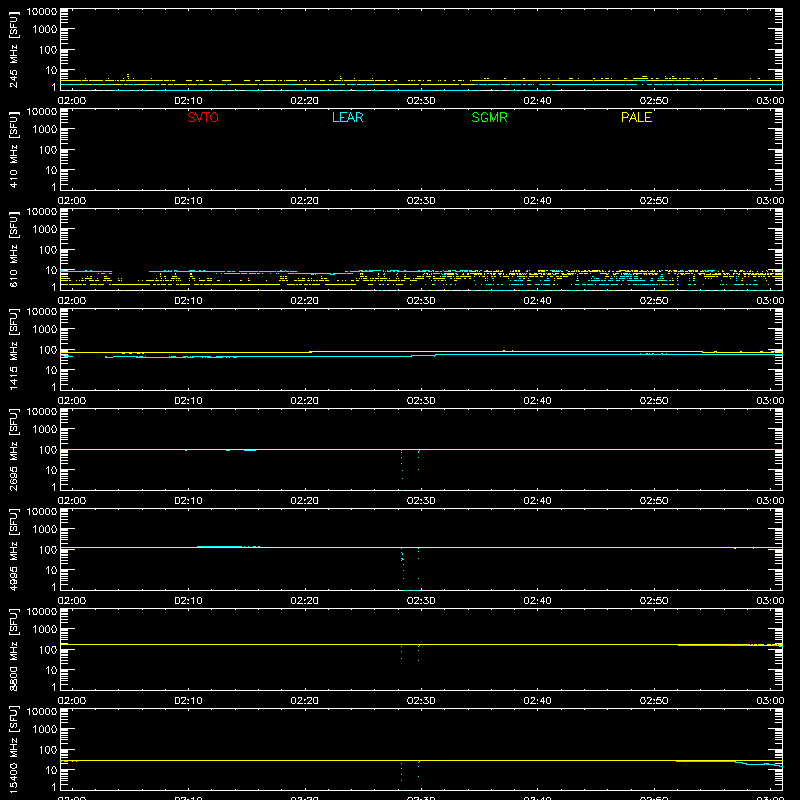Click 03:00 time label below 2695 MHz plot
The height and width of the screenshot is (800, 800).
pyautogui.click(x=770, y=501)
